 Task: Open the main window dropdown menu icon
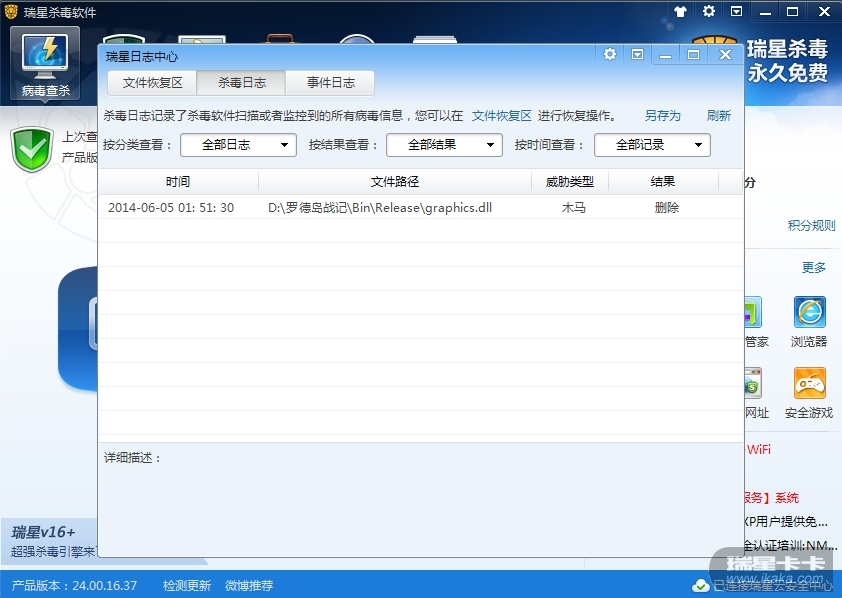(737, 11)
